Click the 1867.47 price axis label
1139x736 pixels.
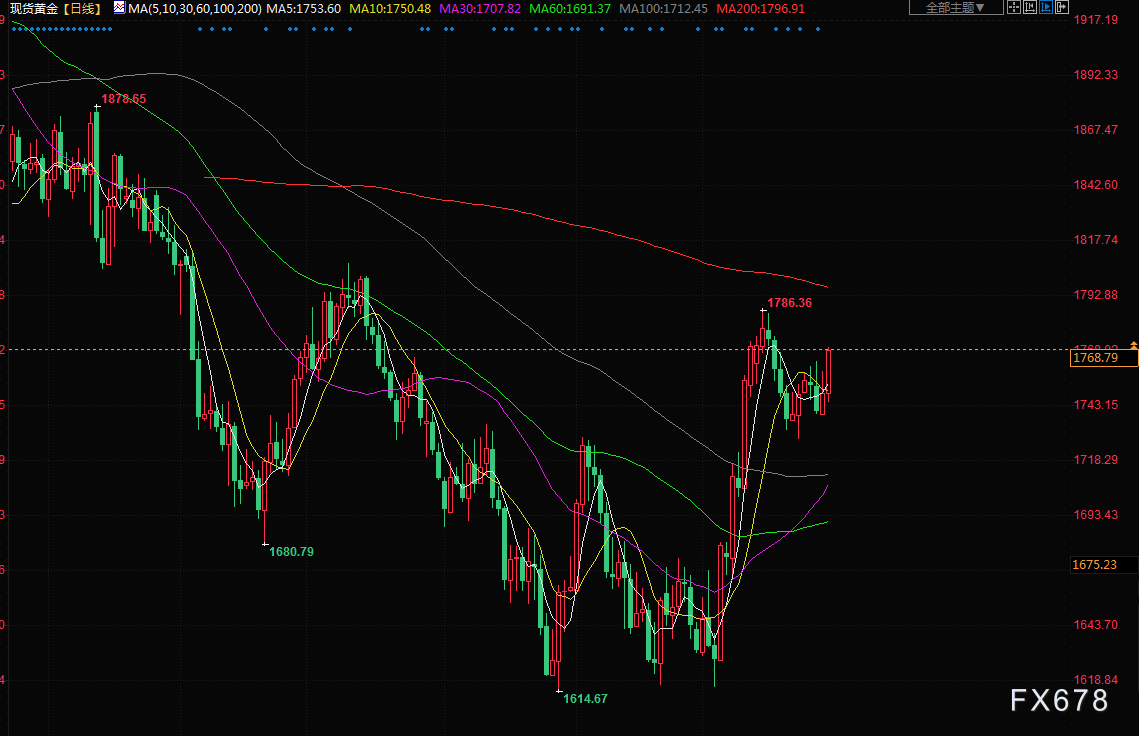coord(1095,129)
